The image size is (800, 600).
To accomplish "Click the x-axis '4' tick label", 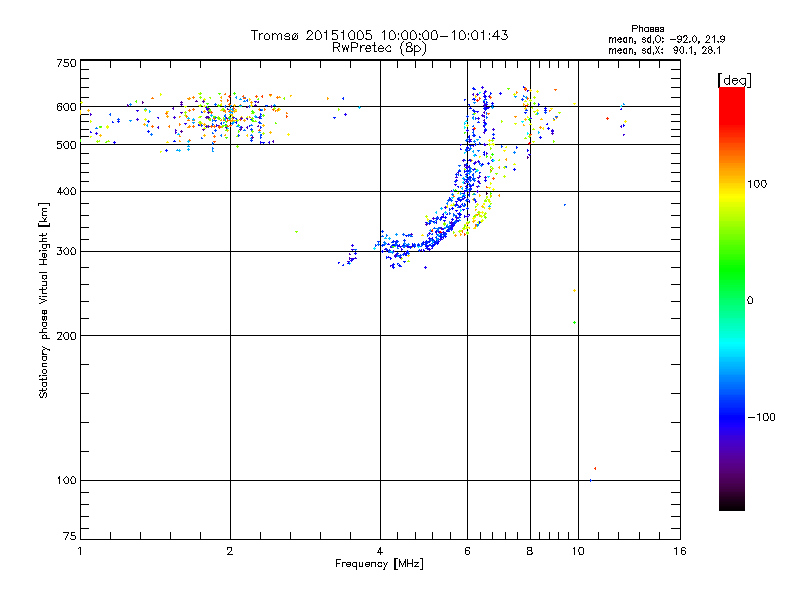I will tap(380, 551).
